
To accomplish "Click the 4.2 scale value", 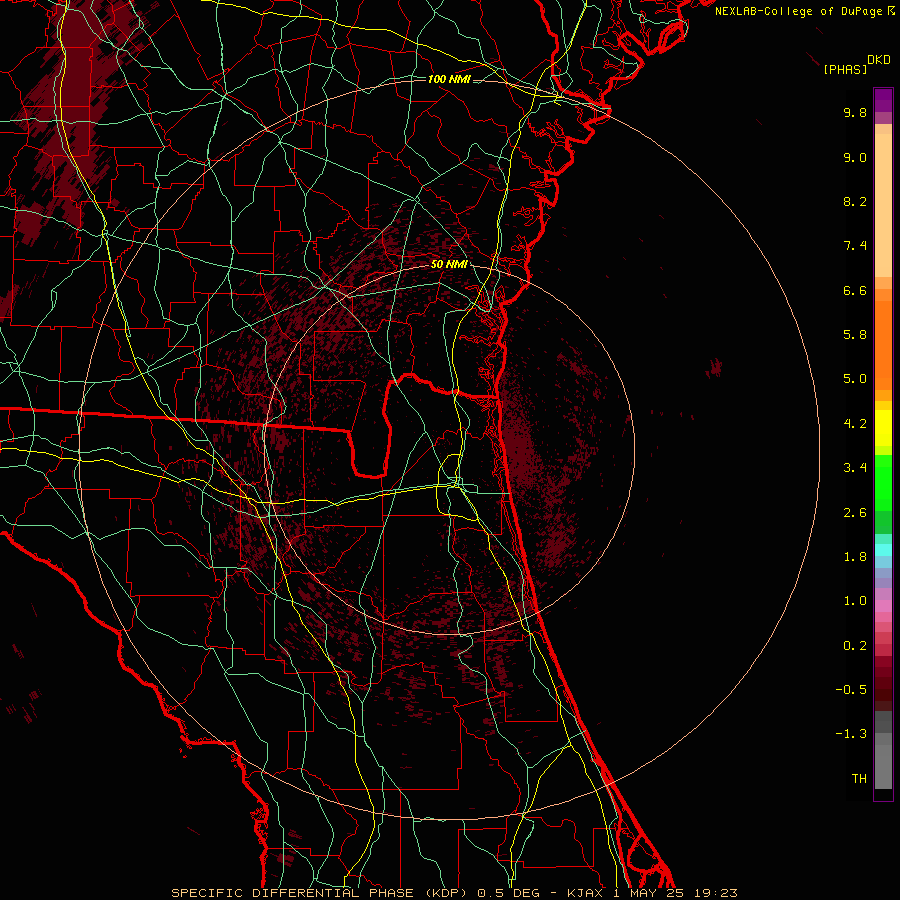I will tap(855, 424).
